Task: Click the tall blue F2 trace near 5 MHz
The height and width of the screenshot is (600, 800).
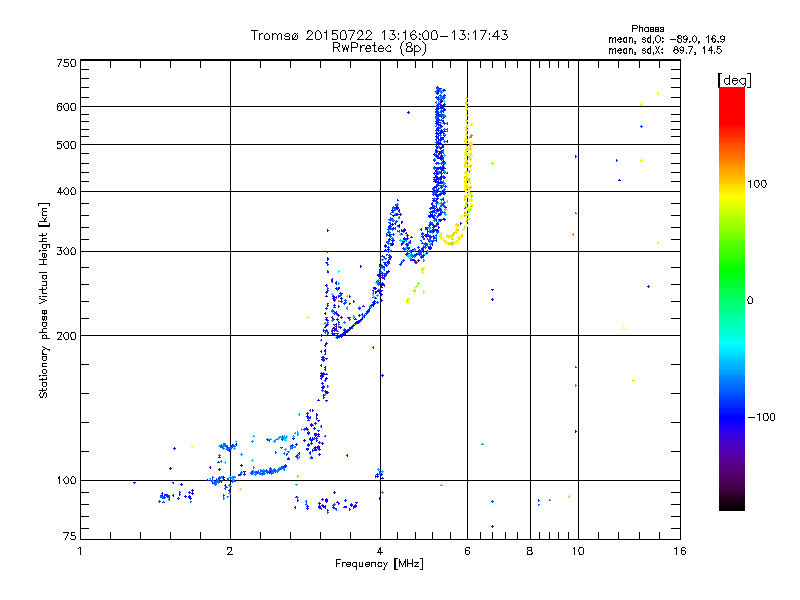Action: pos(440,153)
